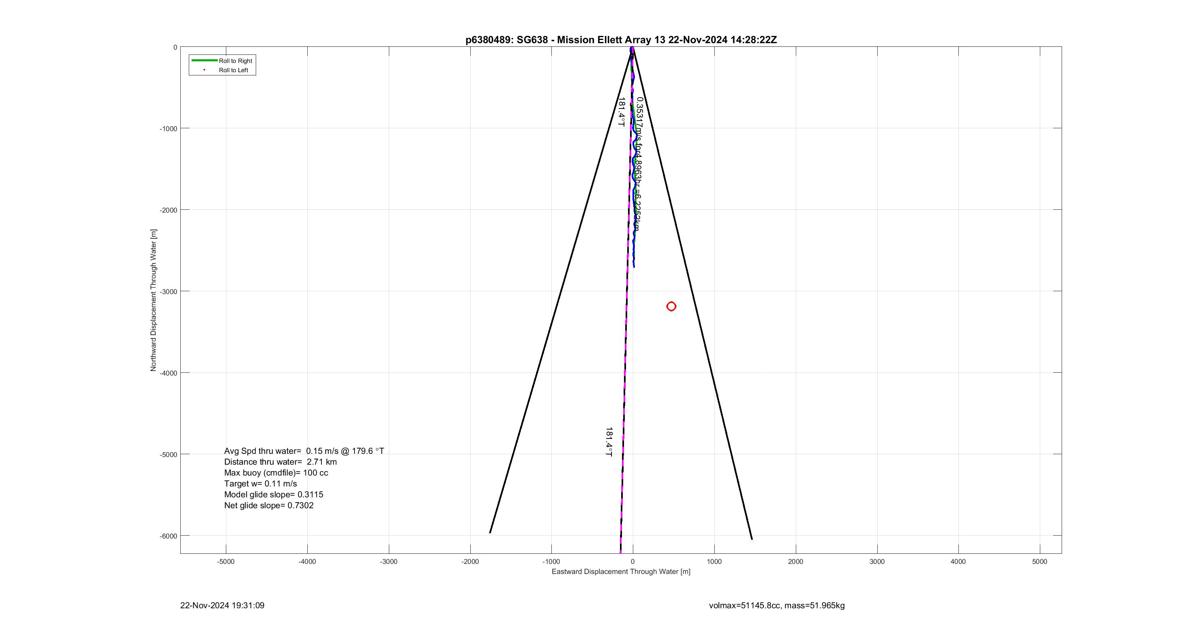Click the "Distance thru water= 2.71 km" text
1200x622 pixels.
(x=280, y=462)
